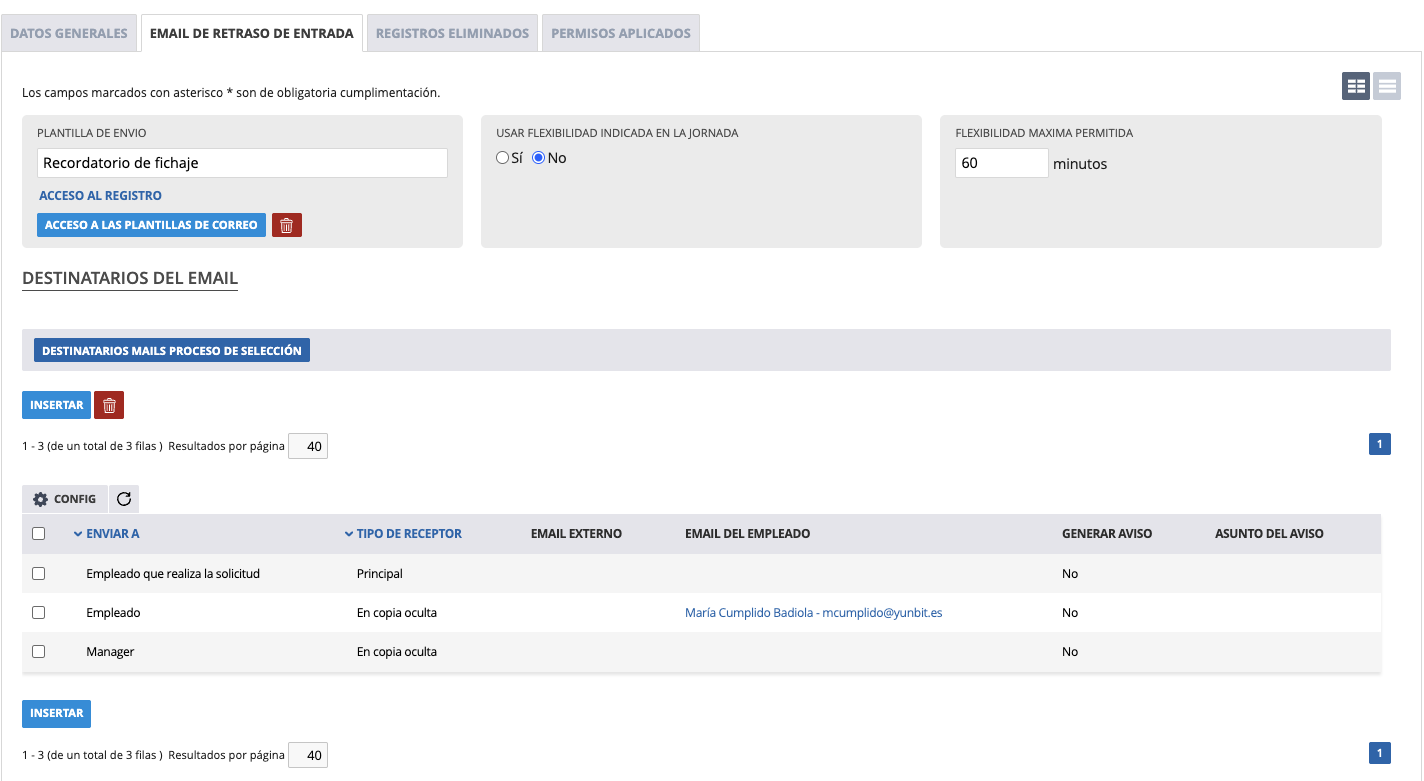Switch to the Permisos Aplicados tab
1424x781 pixels.
click(620, 33)
